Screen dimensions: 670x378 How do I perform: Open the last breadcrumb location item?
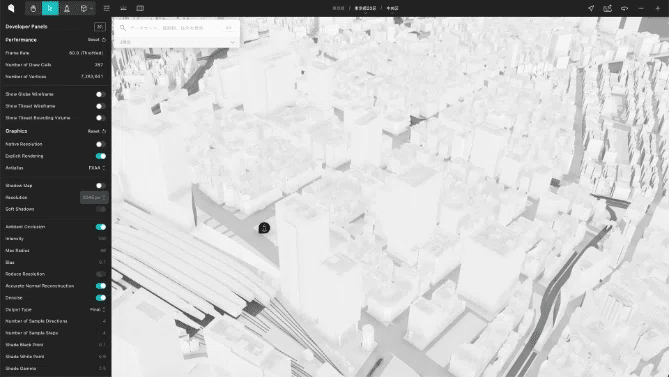click(392, 8)
